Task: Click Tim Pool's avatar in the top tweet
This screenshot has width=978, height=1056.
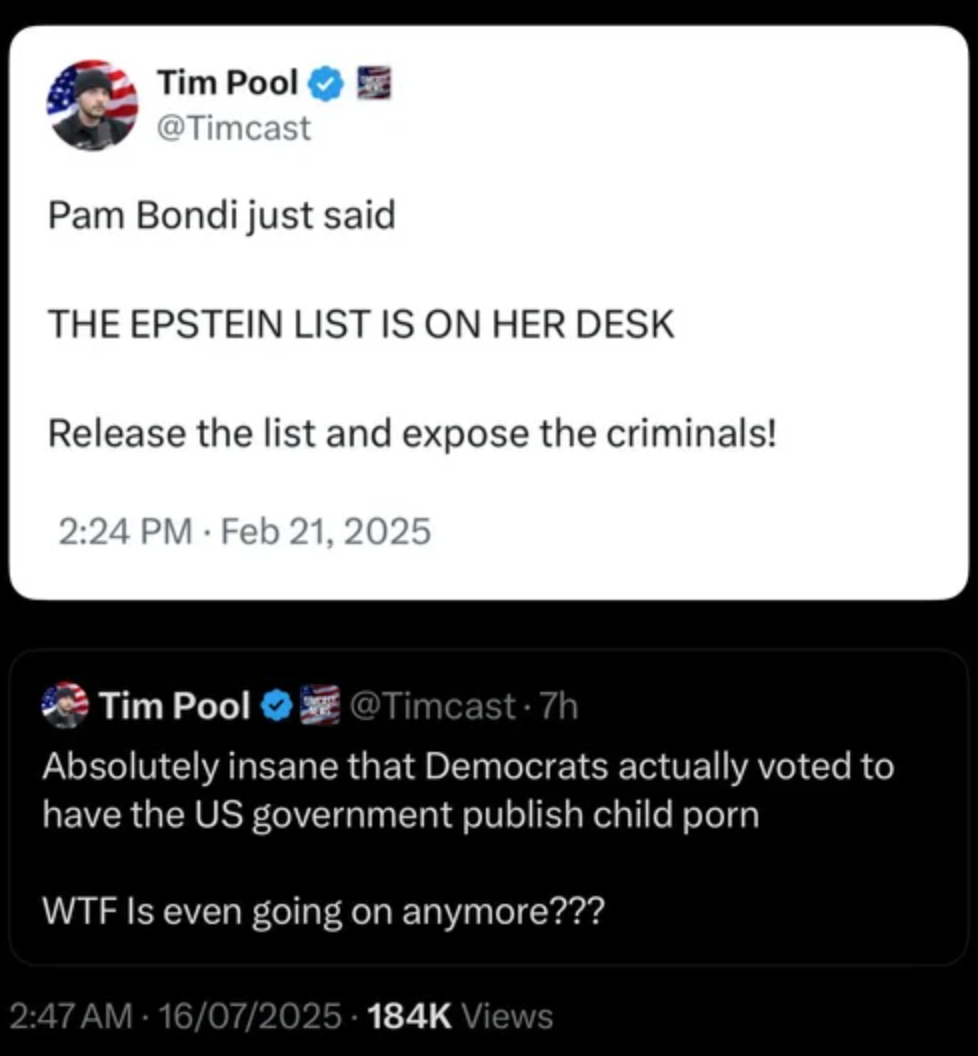Action: point(92,105)
